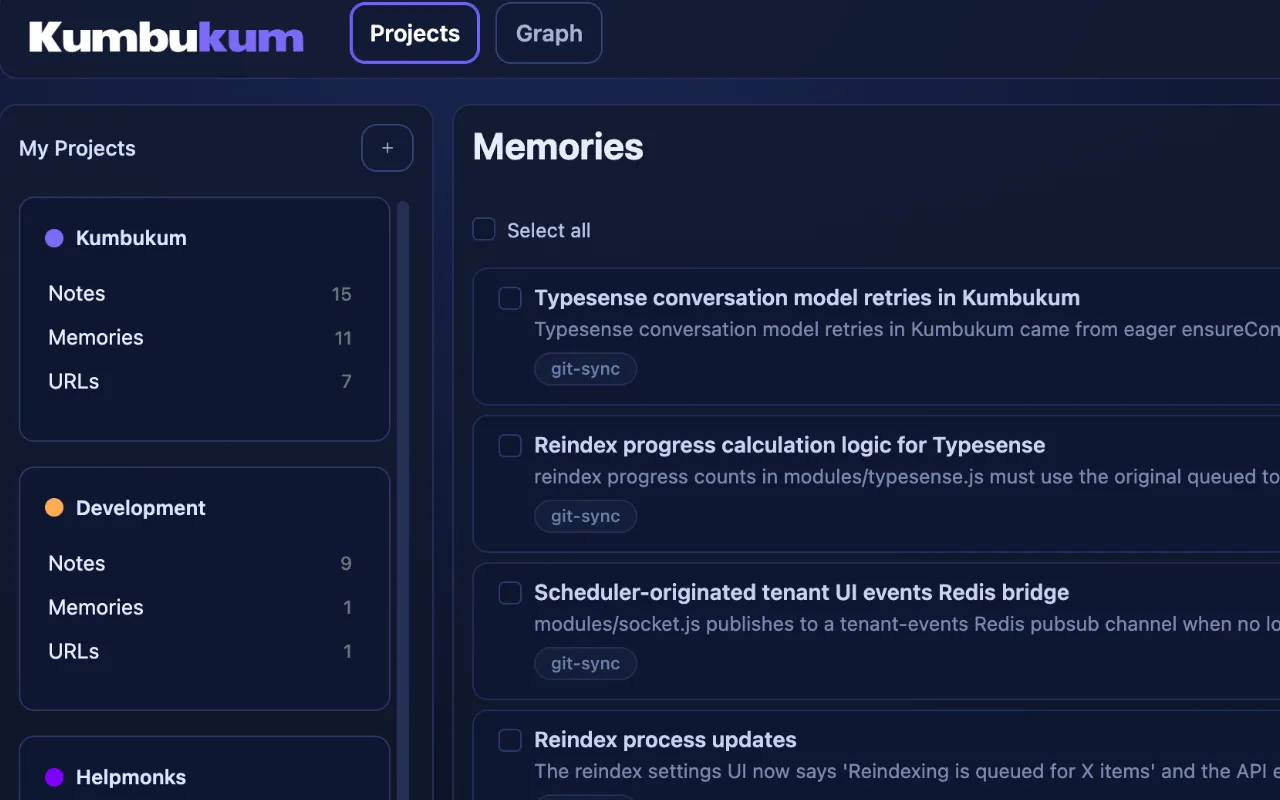
Task: Switch to the Graph tab
Action: [548, 33]
